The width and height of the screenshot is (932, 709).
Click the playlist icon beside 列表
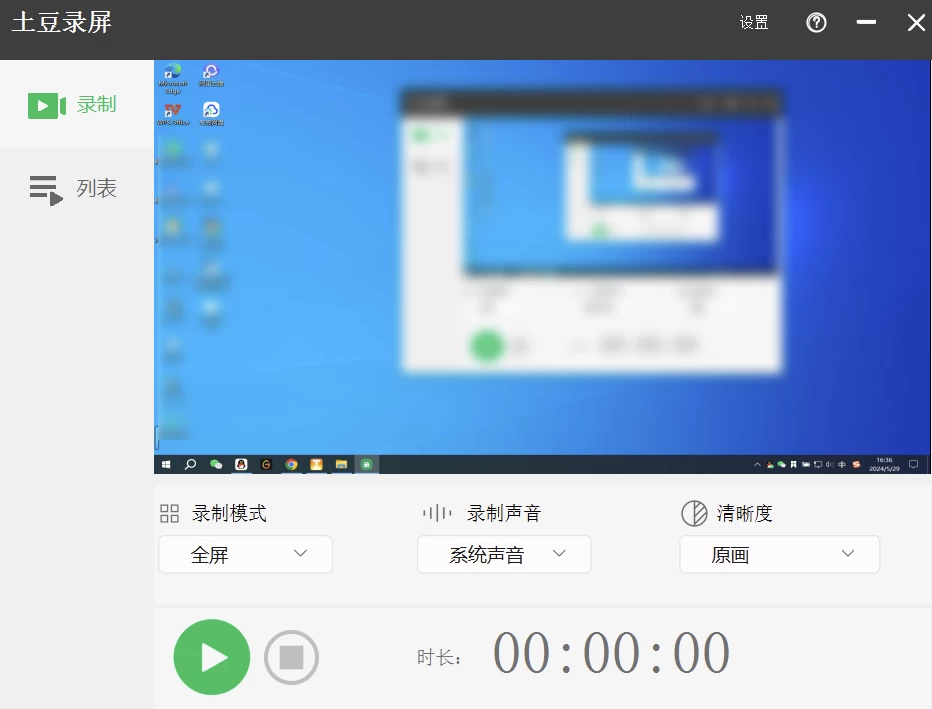[46, 189]
